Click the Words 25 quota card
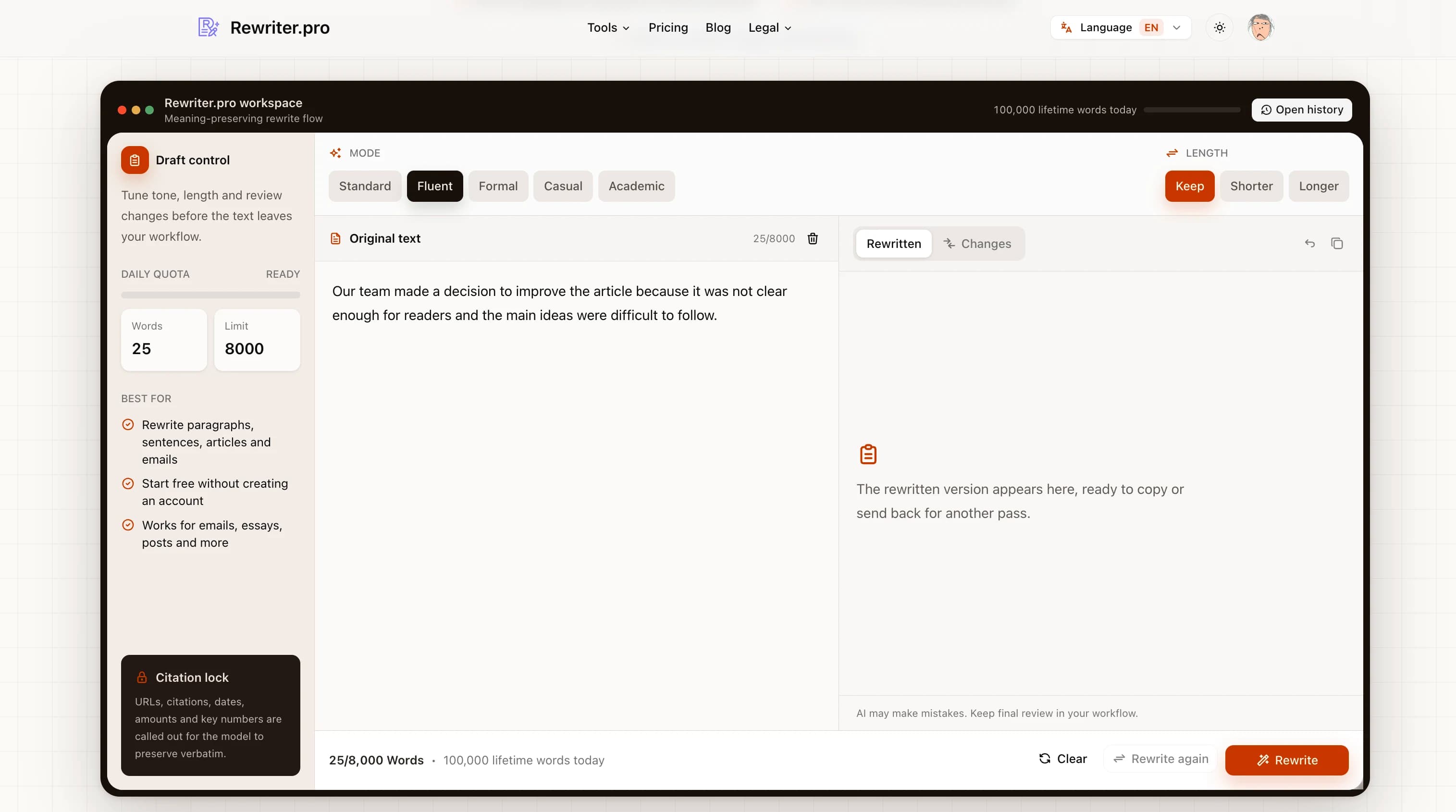The image size is (1456, 812). pos(164,340)
